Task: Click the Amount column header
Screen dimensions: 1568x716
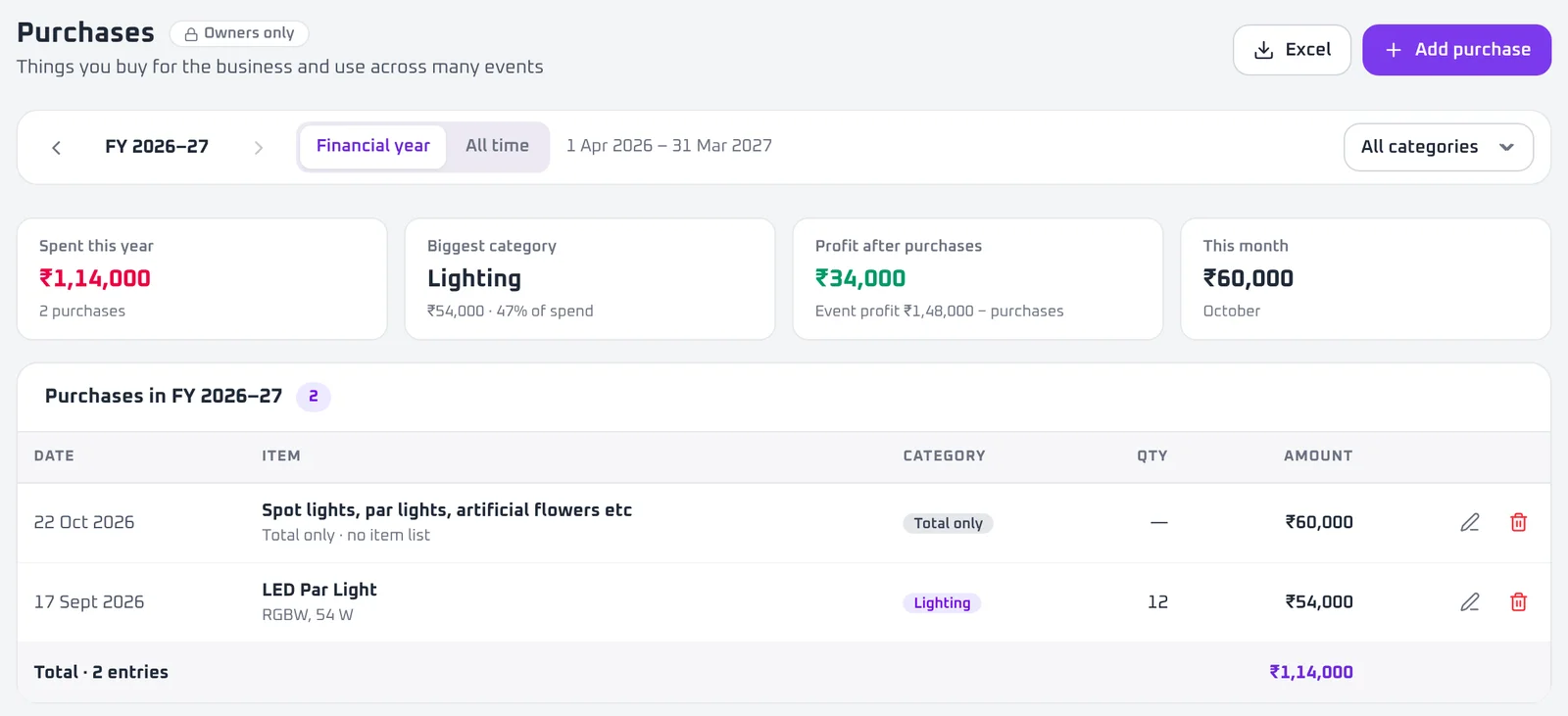Action: pyautogui.click(x=1318, y=455)
